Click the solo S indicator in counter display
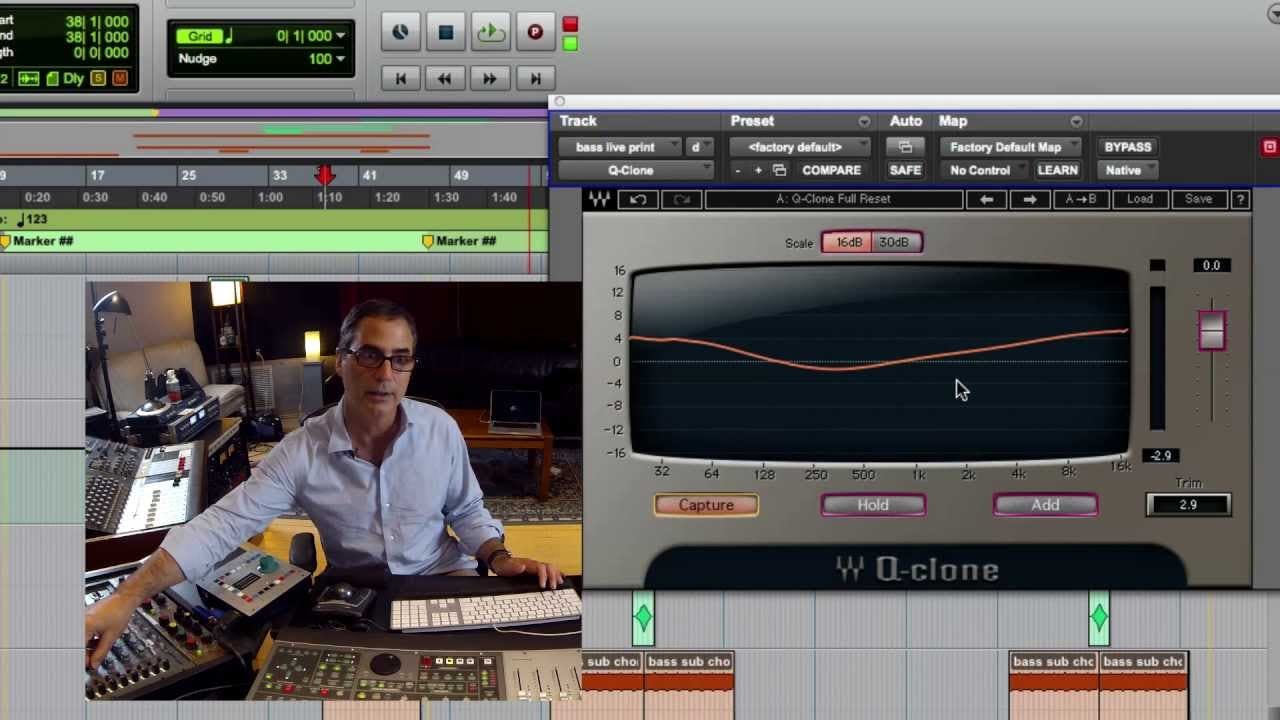 98,78
